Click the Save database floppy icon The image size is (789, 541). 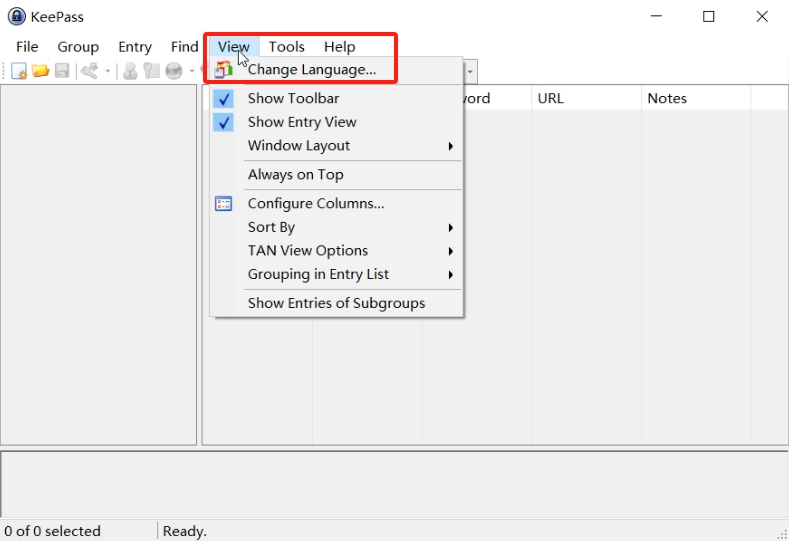point(62,71)
